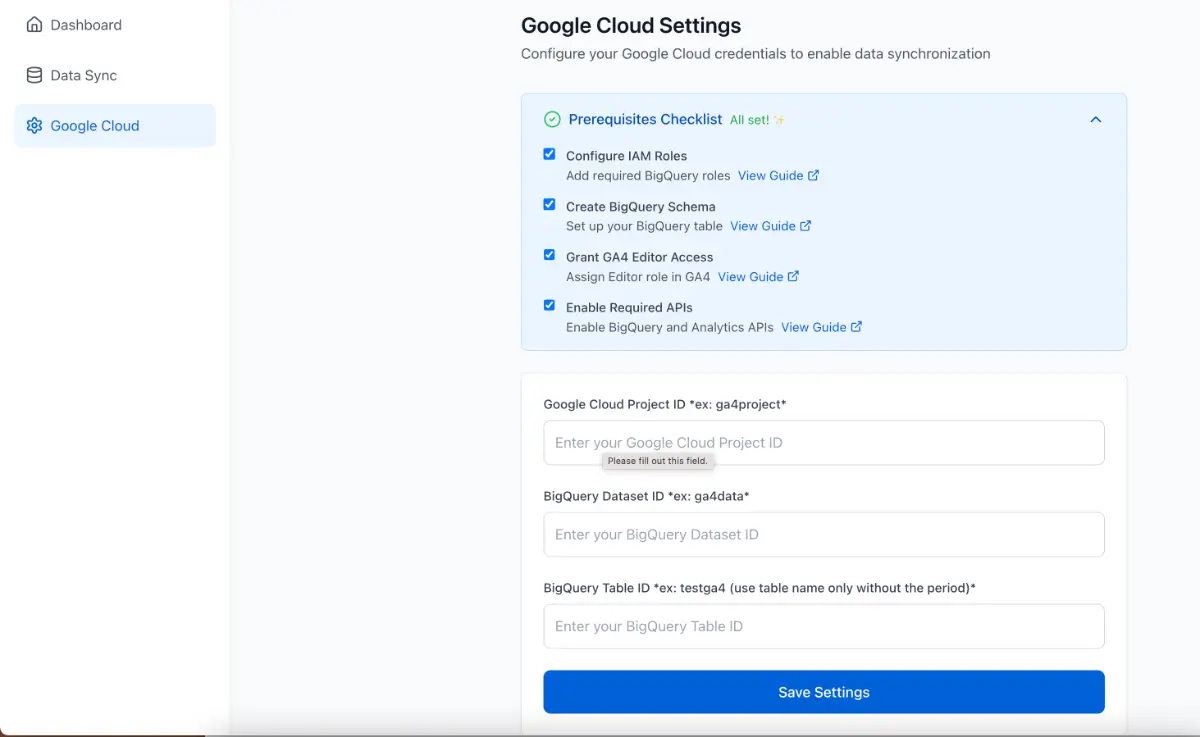Screen dimensions: 1200x737
Task: Collapse the Prerequisites Checklist with chevron
Action: coord(1095,120)
